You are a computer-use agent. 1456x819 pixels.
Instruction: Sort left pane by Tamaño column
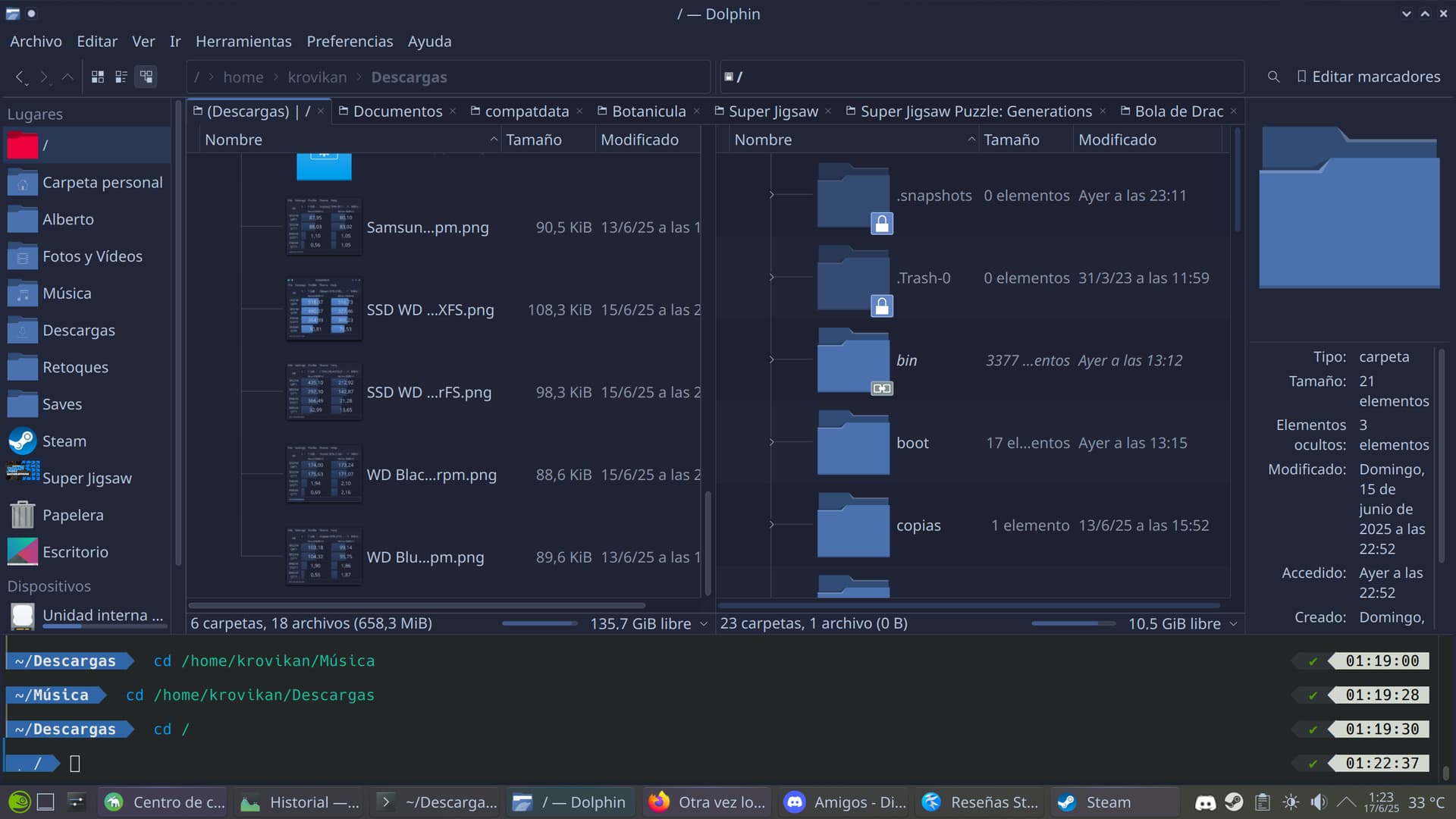548,140
